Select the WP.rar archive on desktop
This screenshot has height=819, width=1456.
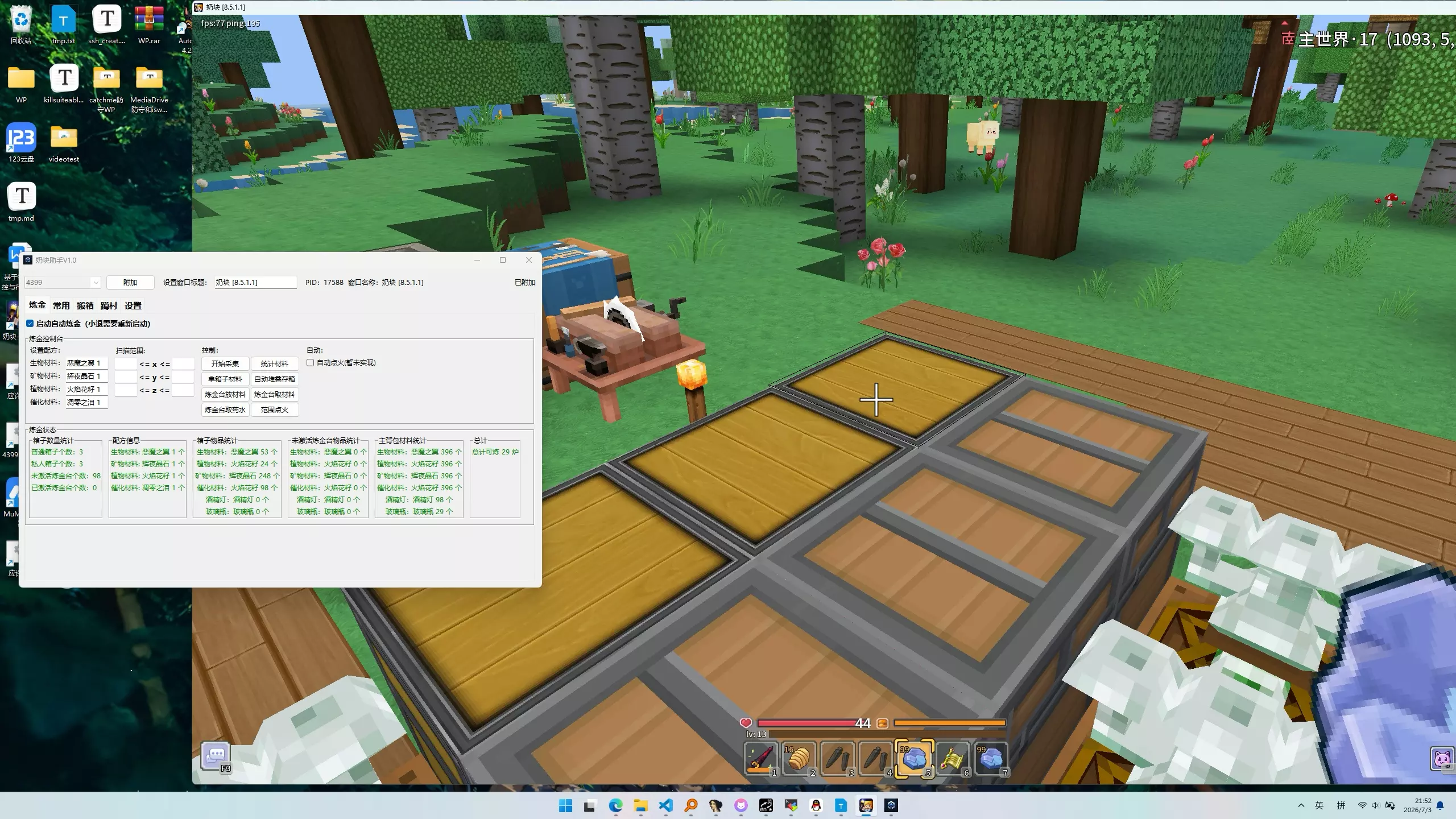(x=149, y=25)
